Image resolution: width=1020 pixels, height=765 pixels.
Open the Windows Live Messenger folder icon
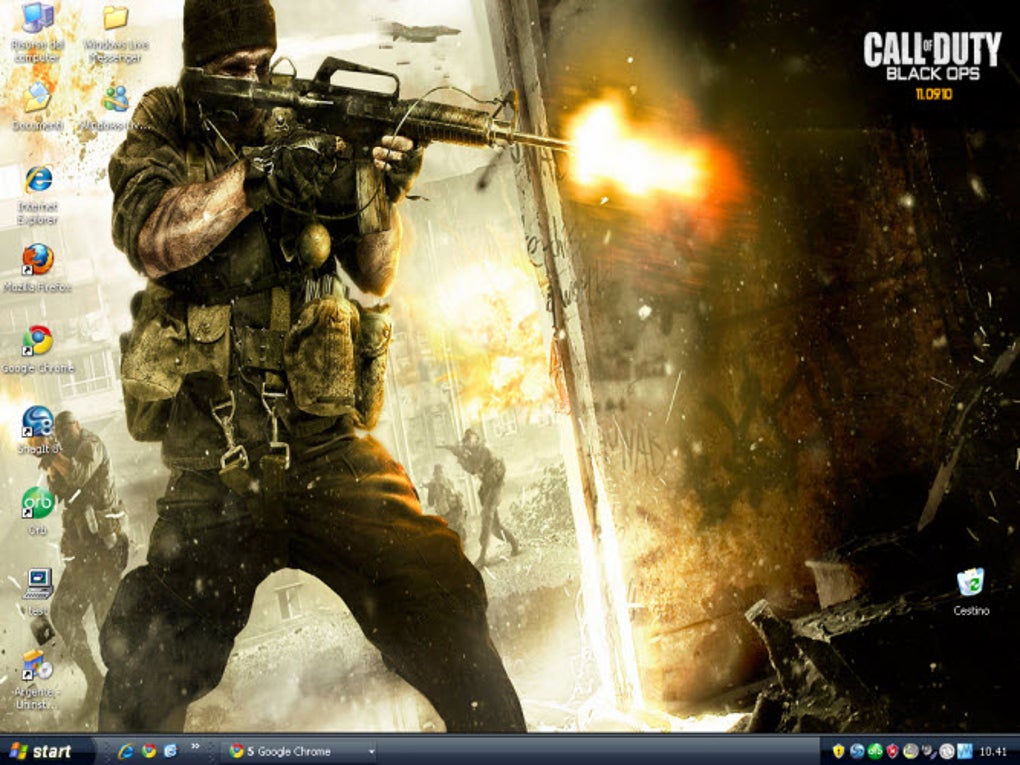[x=115, y=18]
